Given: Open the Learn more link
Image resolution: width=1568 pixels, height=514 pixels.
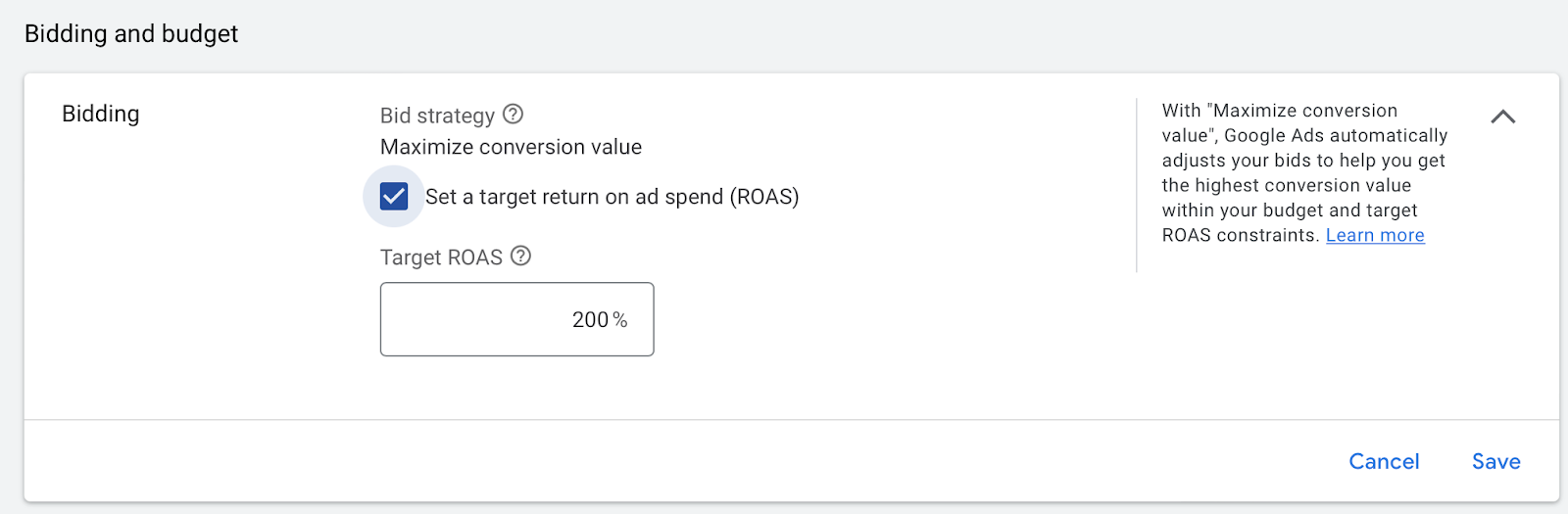Looking at the screenshot, I should tap(1375, 235).
